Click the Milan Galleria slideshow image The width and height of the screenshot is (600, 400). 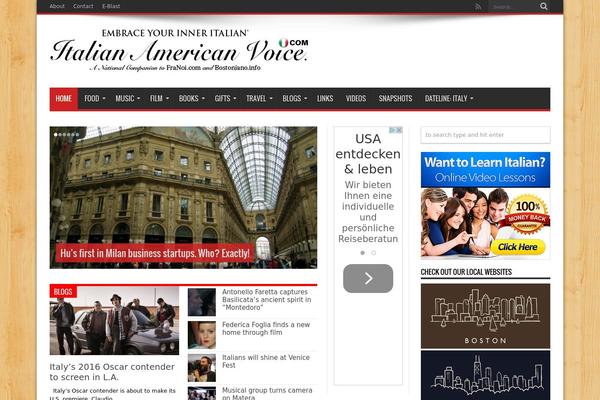183,197
